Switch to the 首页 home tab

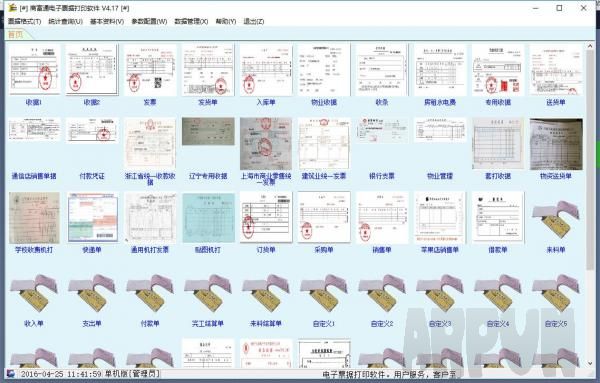pyautogui.click(x=15, y=35)
